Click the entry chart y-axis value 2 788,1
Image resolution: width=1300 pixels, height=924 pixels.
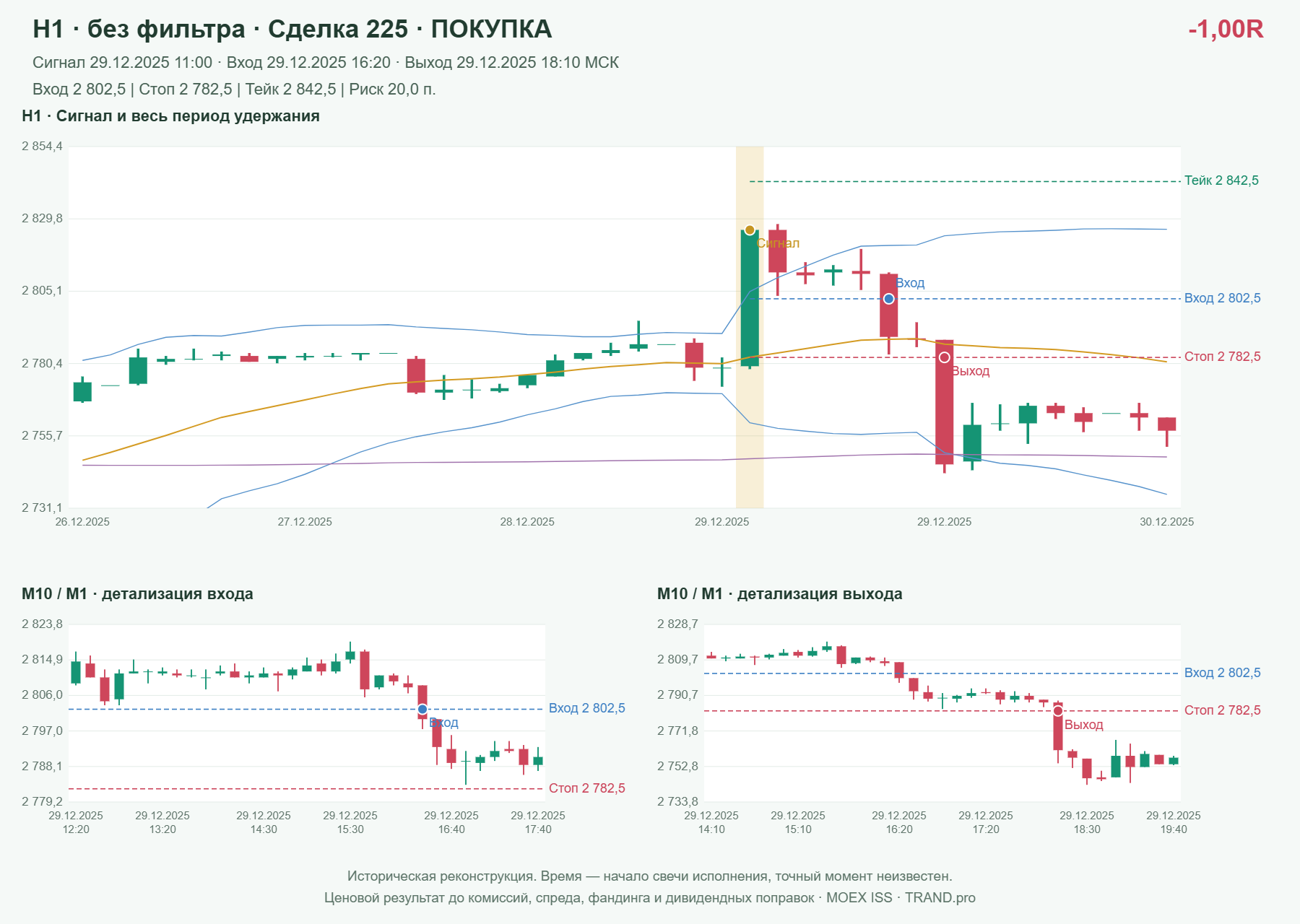click(42, 767)
